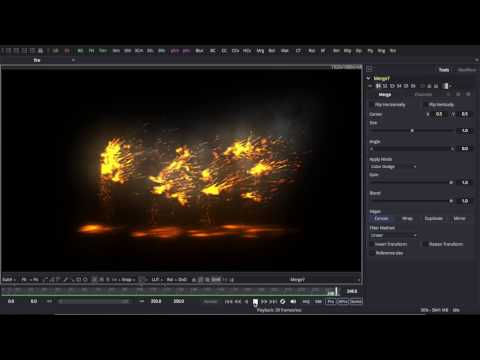
Task: Select the Merge settings tab
Action: pos(385,95)
